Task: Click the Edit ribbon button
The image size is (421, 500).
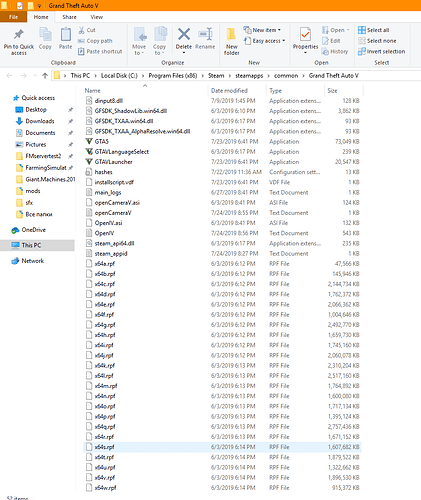Action: tap(331, 41)
